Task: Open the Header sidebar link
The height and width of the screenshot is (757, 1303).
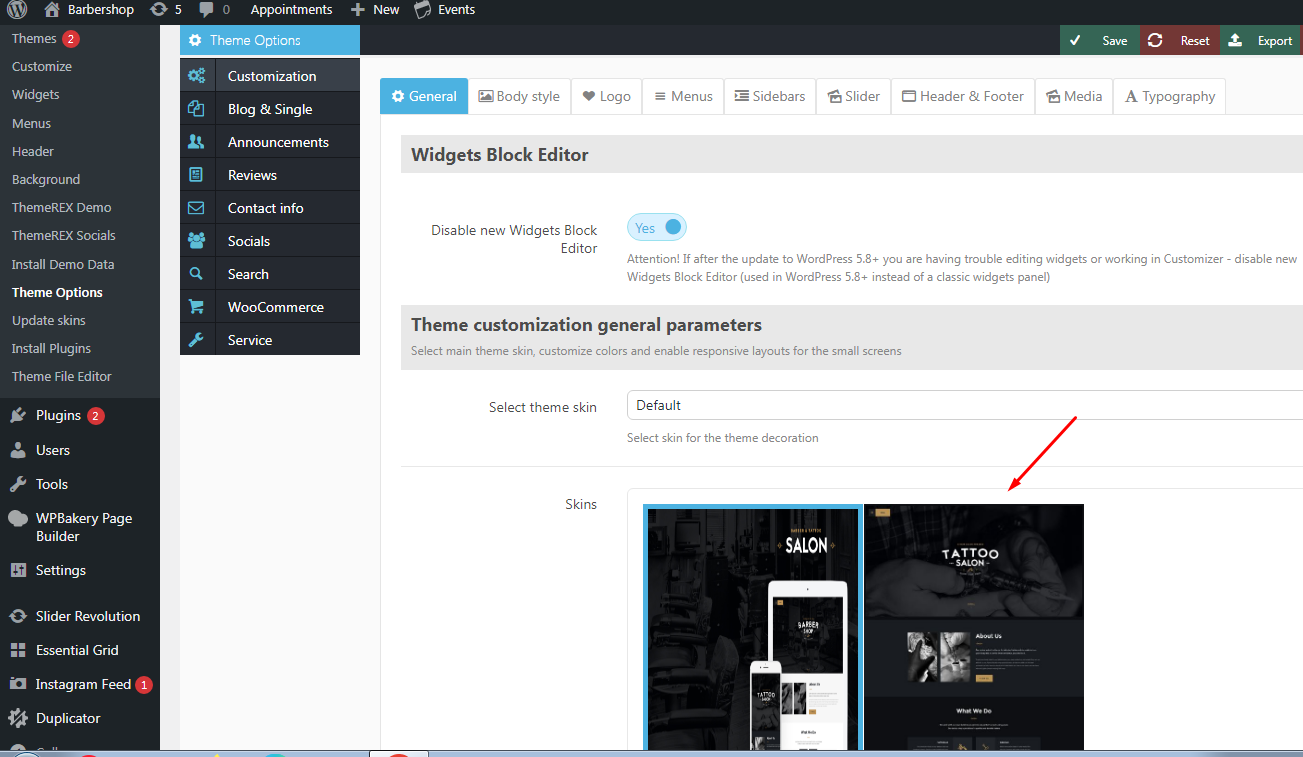Action: click(33, 151)
